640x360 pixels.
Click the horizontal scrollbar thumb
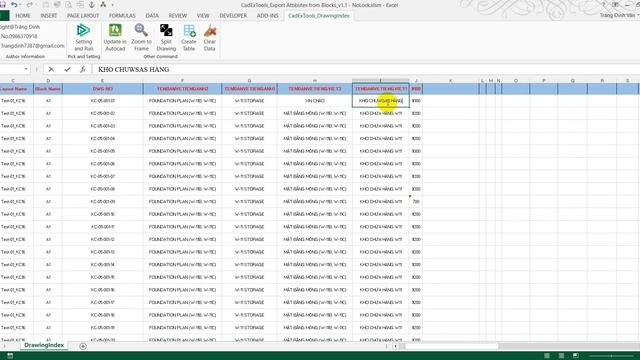coord(452,346)
